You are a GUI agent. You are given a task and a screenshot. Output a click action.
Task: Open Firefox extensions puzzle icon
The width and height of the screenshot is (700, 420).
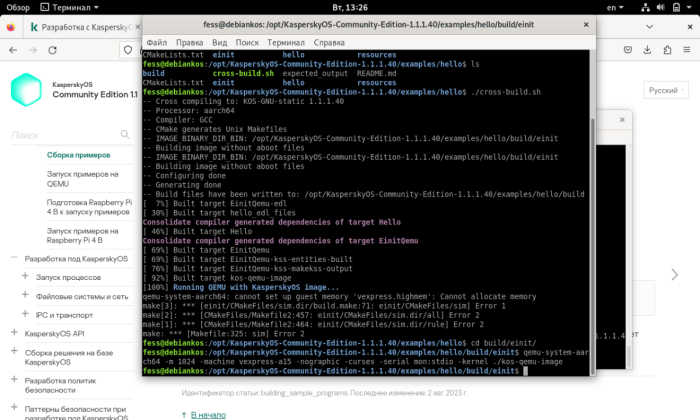pos(667,50)
